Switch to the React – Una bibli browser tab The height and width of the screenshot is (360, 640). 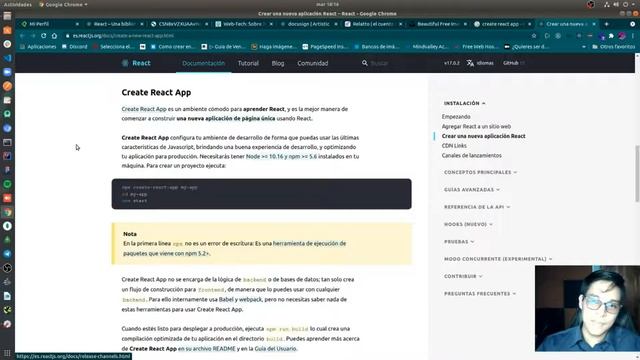pyautogui.click(x=114, y=24)
